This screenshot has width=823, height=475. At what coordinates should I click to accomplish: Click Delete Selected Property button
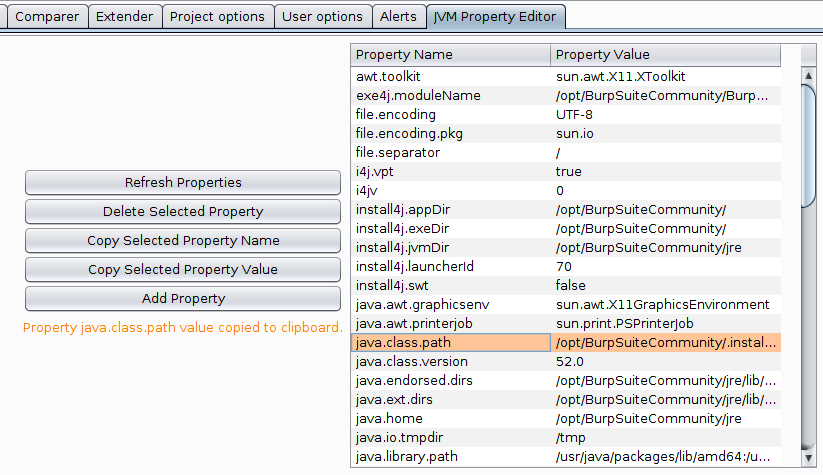183,212
